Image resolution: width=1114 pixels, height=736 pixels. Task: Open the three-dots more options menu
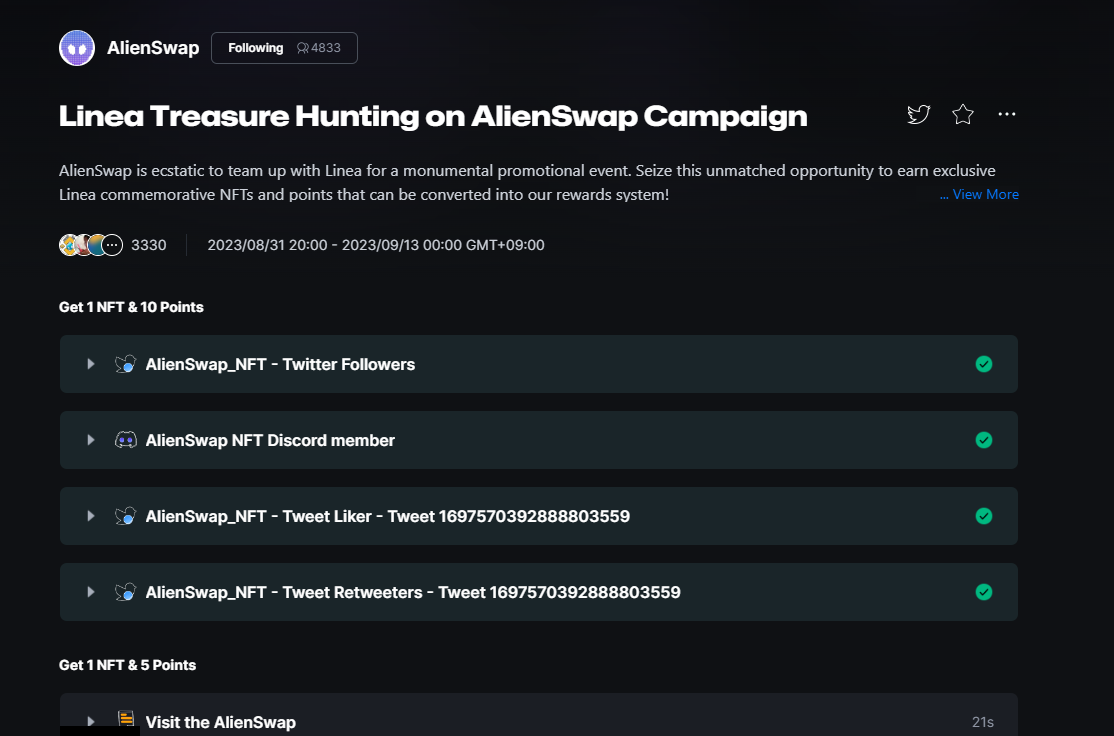pyautogui.click(x=1007, y=114)
